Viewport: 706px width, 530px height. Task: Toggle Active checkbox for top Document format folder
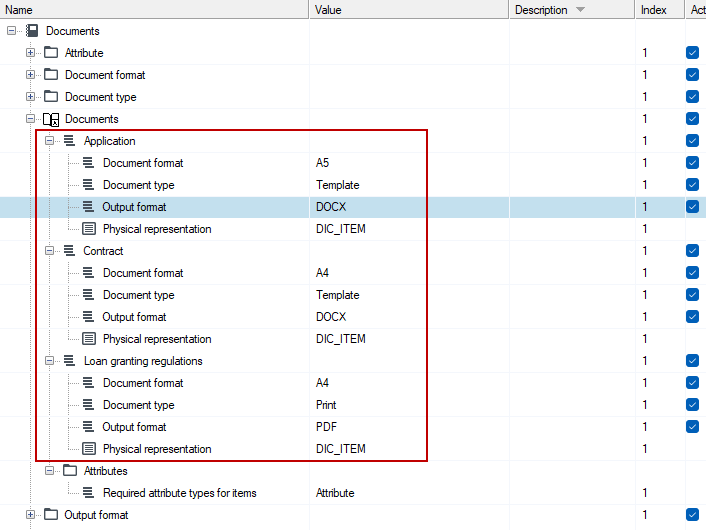click(x=692, y=75)
